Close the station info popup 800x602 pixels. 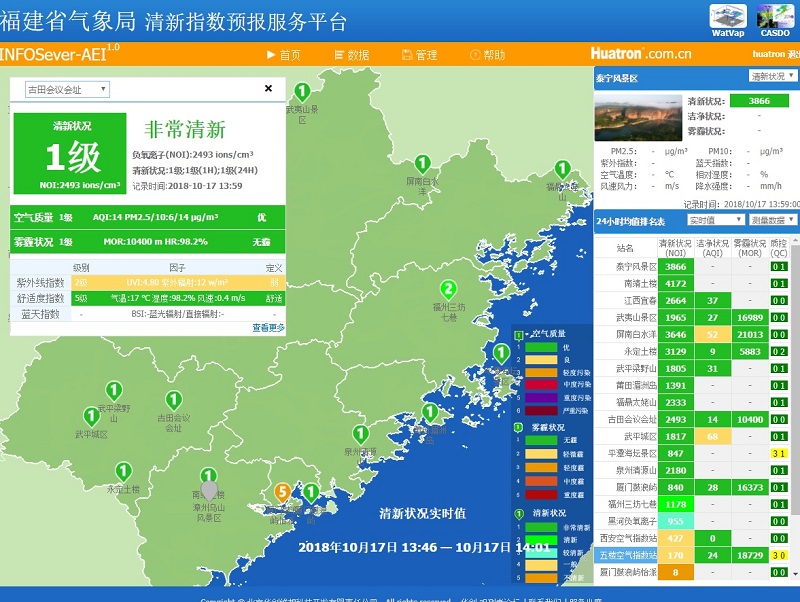point(268,88)
